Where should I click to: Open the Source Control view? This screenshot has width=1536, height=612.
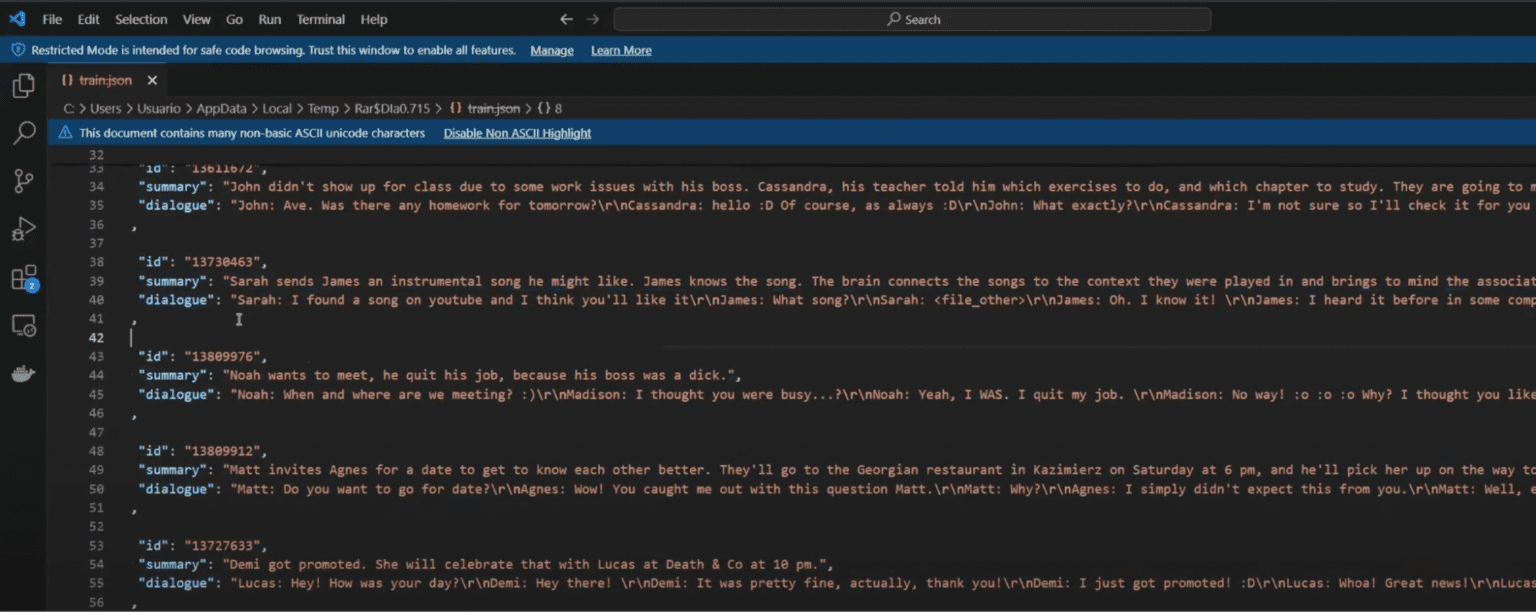[23, 181]
